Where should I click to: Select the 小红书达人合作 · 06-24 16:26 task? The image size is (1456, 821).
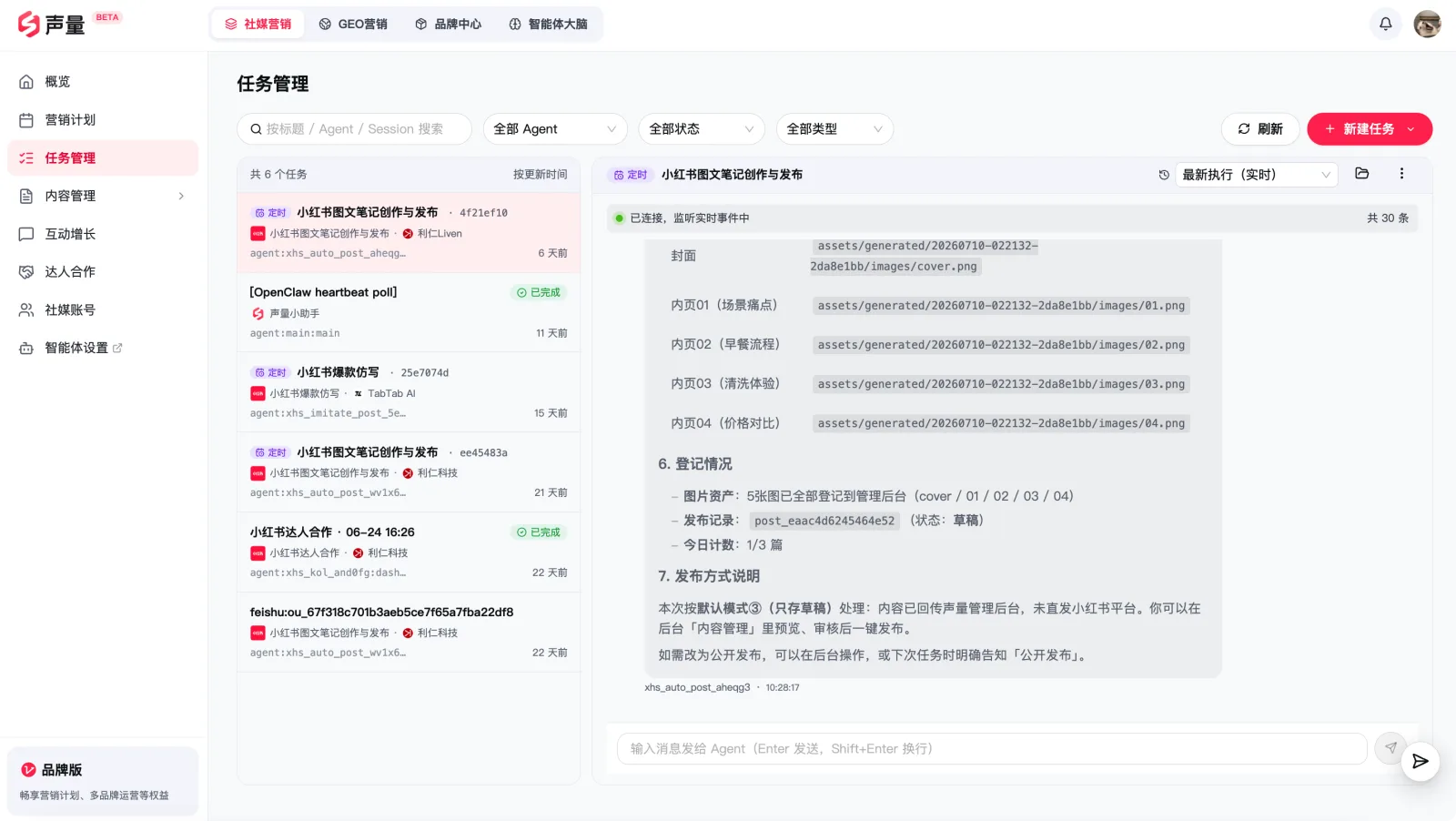(x=409, y=552)
